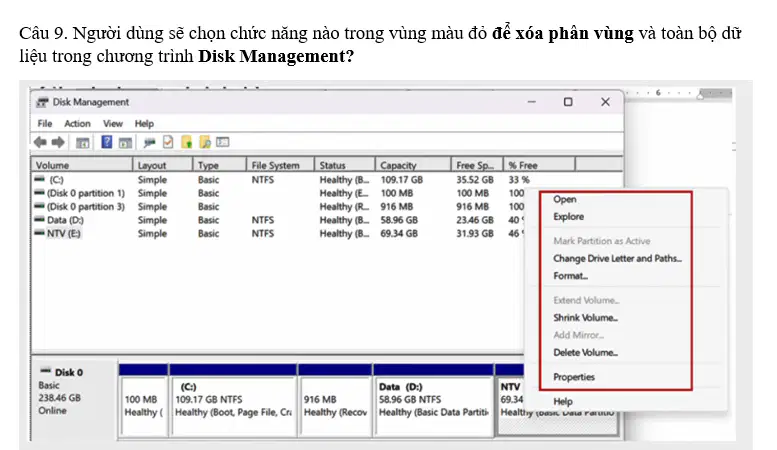Choose Explore from the context menu

pyautogui.click(x=568, y=217)
